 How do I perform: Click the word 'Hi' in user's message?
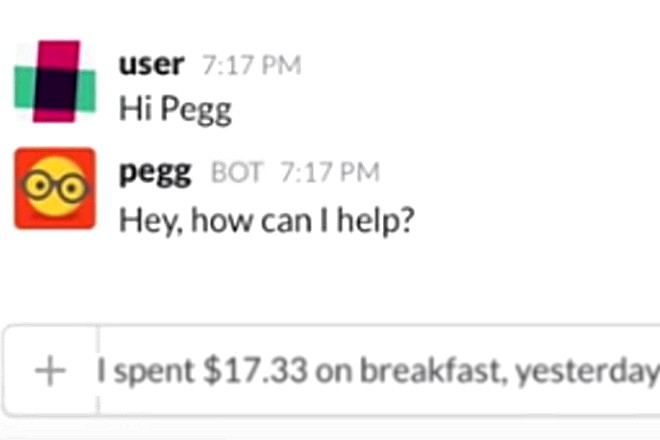[x=133, y=109]
